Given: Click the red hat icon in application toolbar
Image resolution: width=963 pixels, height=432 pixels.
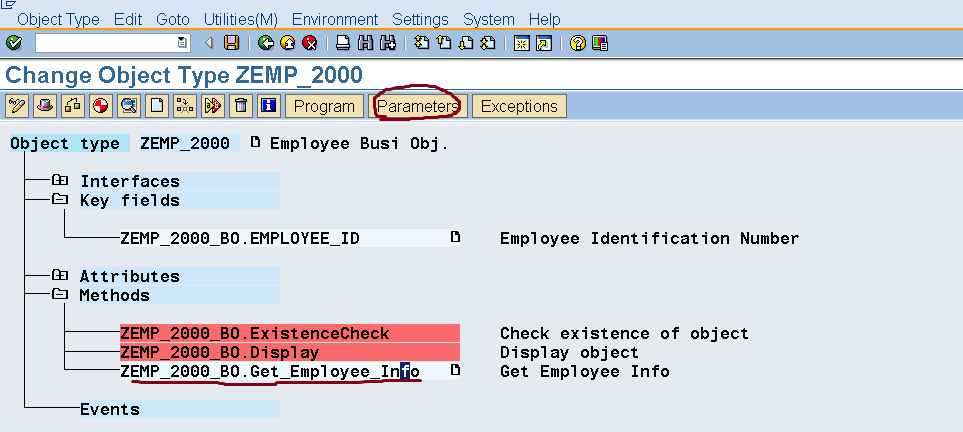Looking at the screenshot, I should 44,106.
